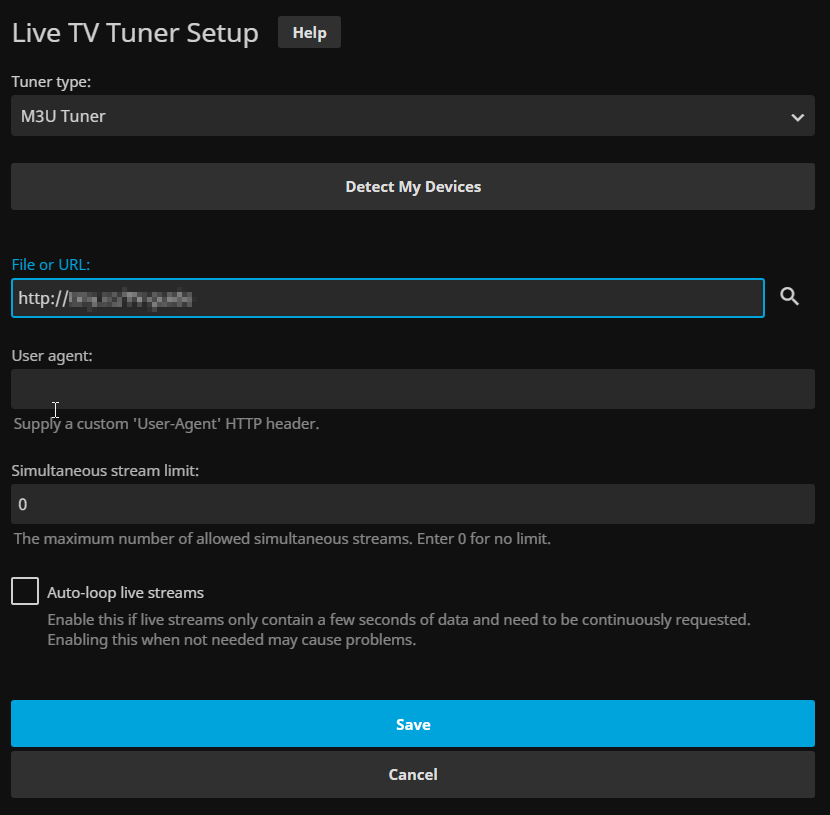Click the Auto-loop explanation text below checkbox
Image resolution: width=830 pixels, height=815 pixels.
[x=398, y=629]
